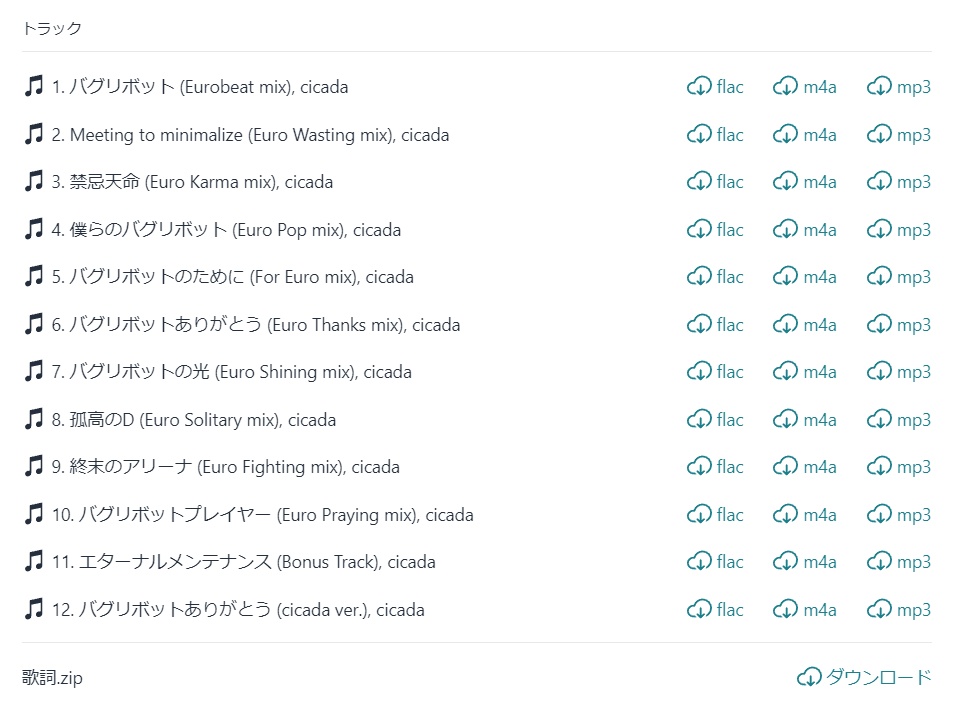Click the music note icon beside track 1
This screenshot has width=954, height=711.
click(34, 87)
